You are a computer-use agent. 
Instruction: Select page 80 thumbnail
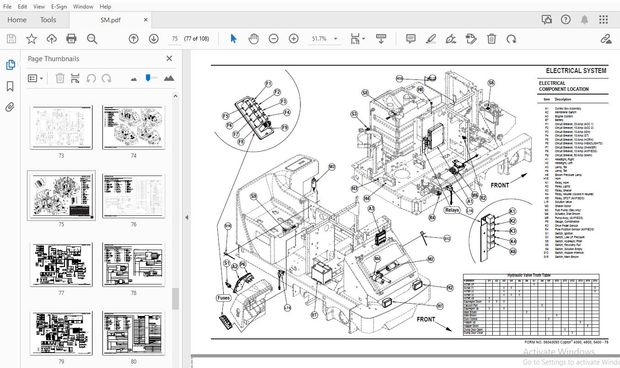(134, 333)
